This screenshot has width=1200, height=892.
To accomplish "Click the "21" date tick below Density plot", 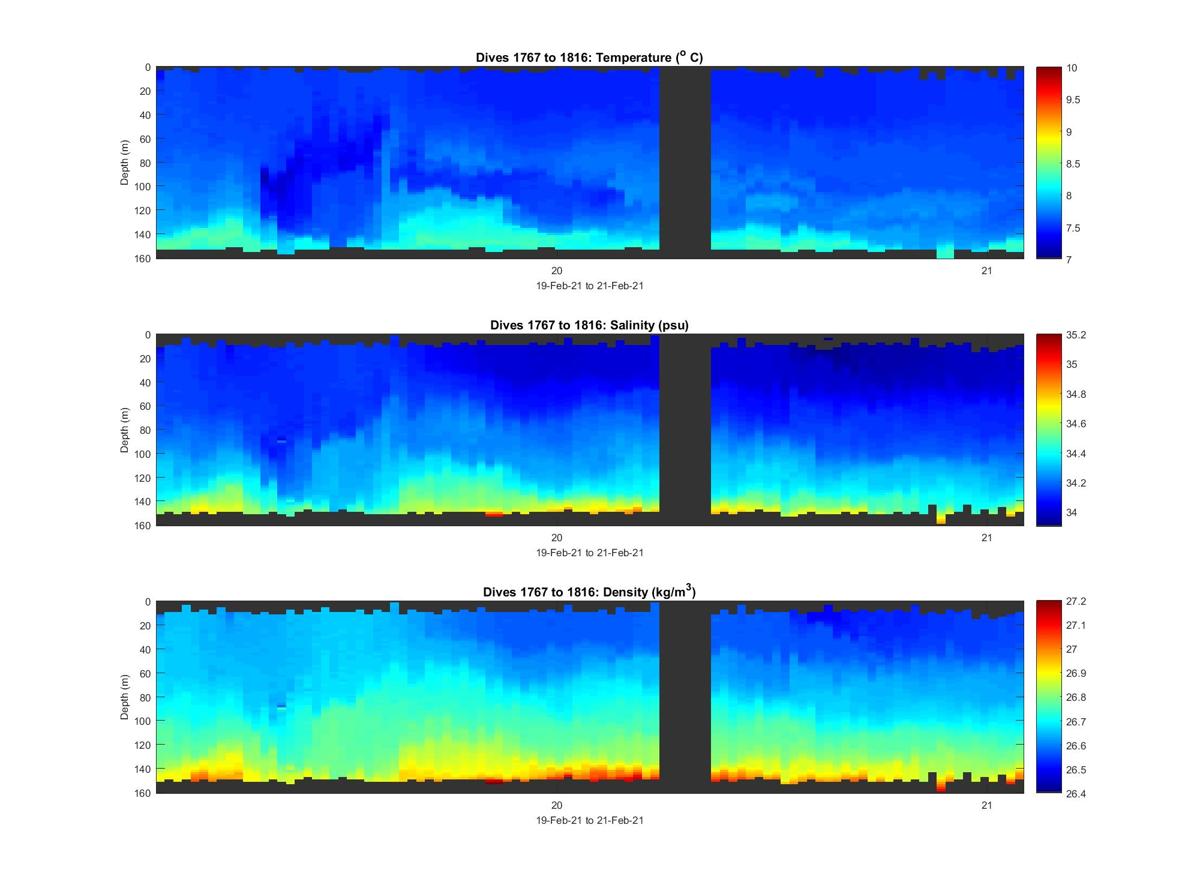I will tap(986, 805).
